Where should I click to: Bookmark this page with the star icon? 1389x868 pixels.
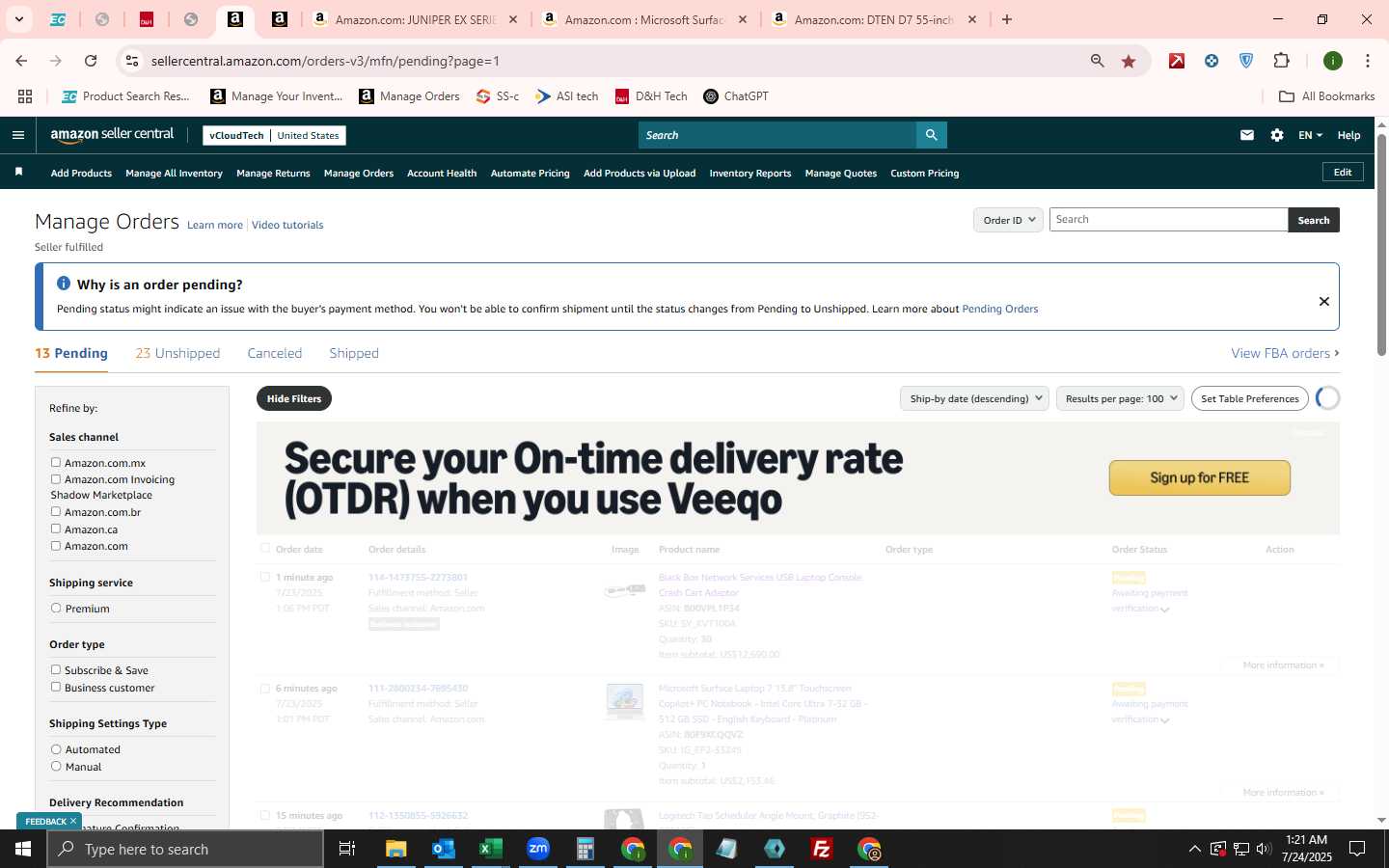[x=1129, y=61]
